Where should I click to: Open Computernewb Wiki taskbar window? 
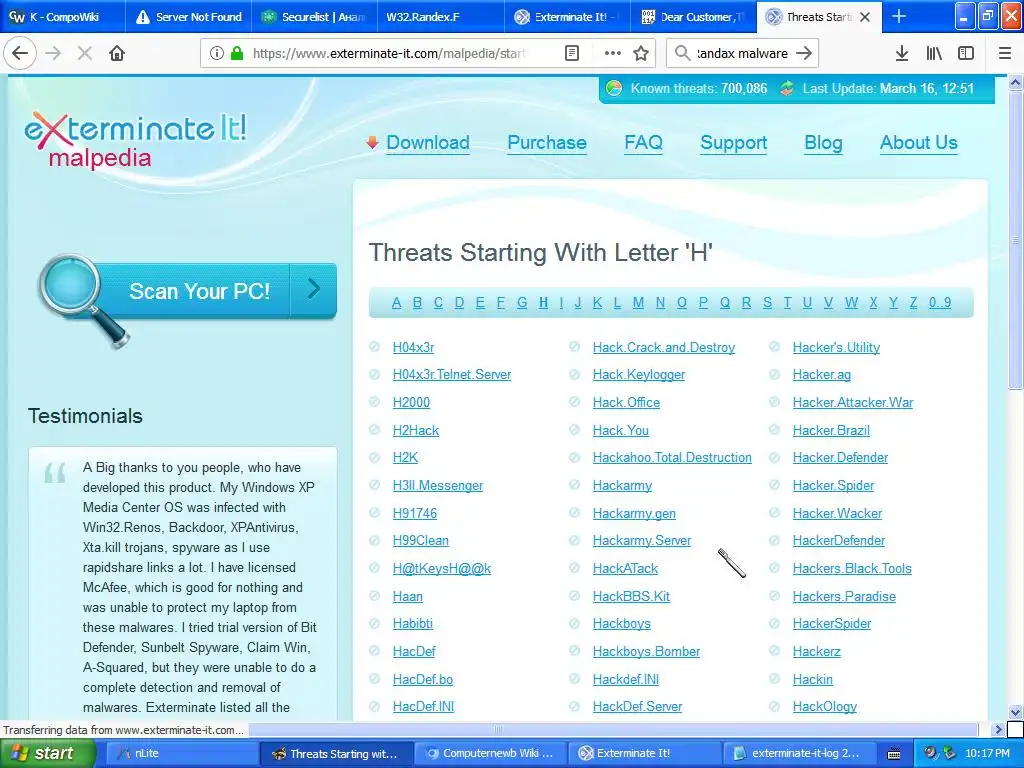490,754
